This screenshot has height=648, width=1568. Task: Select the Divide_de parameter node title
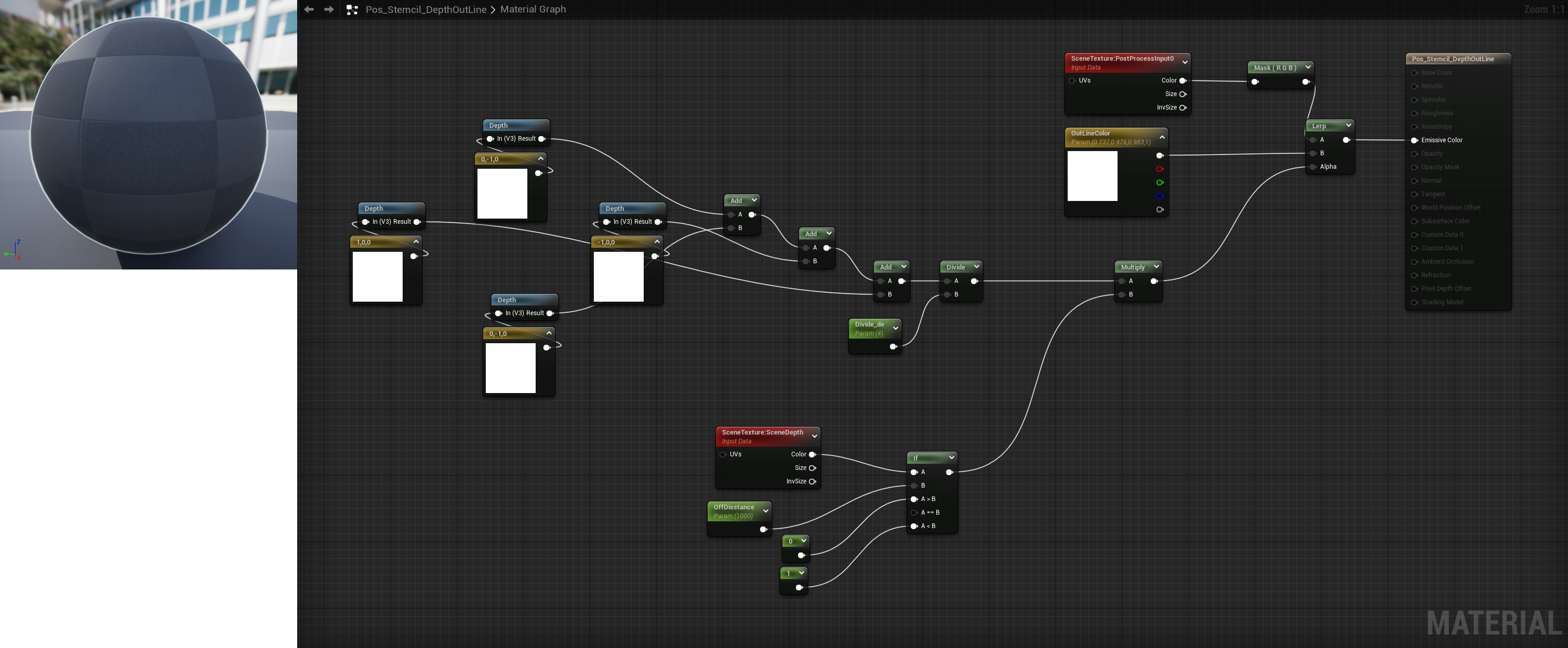[x=869, y=325]
